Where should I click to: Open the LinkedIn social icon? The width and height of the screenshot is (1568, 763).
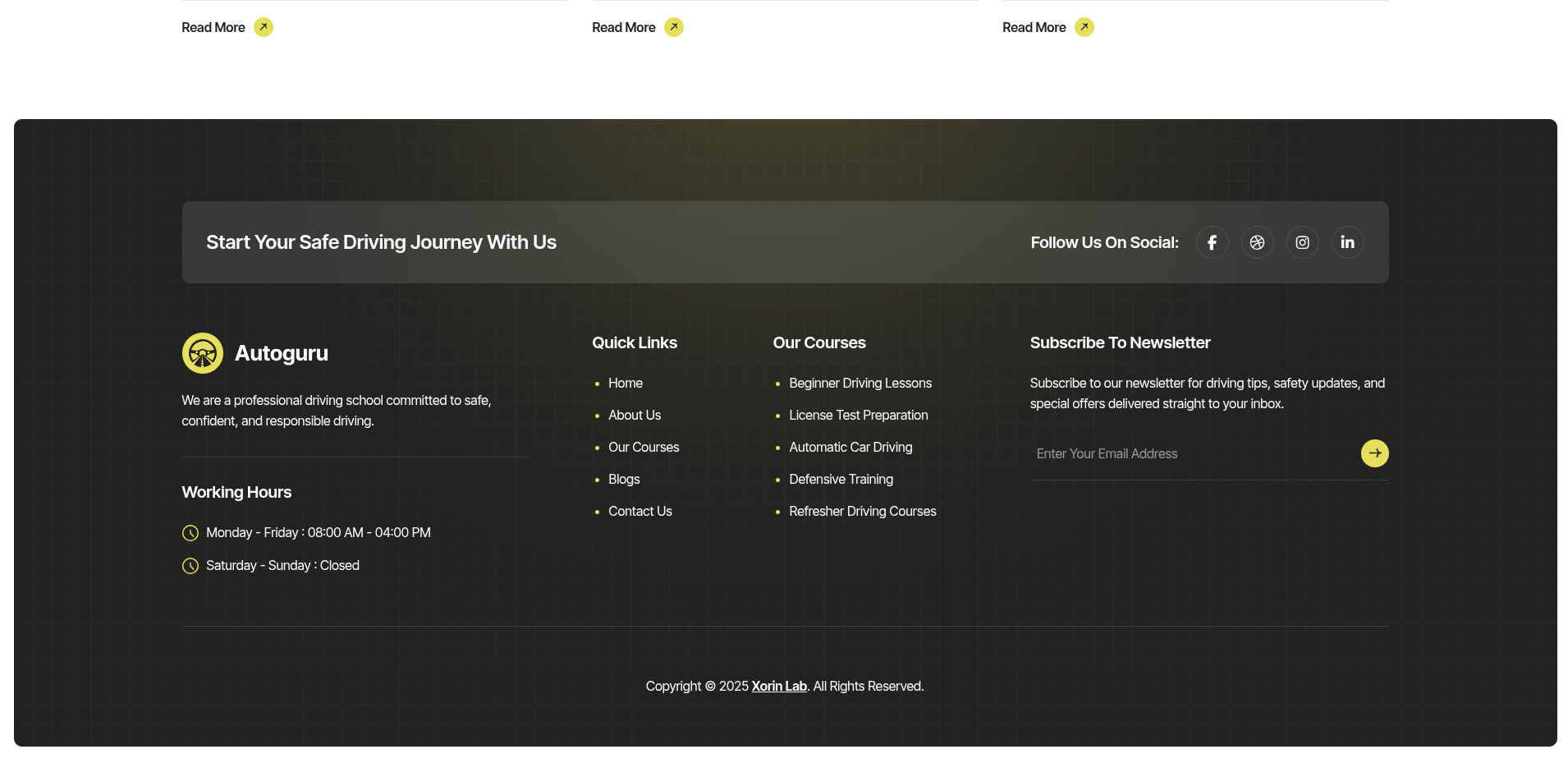pyautogui.click(x=1347, y=242)
